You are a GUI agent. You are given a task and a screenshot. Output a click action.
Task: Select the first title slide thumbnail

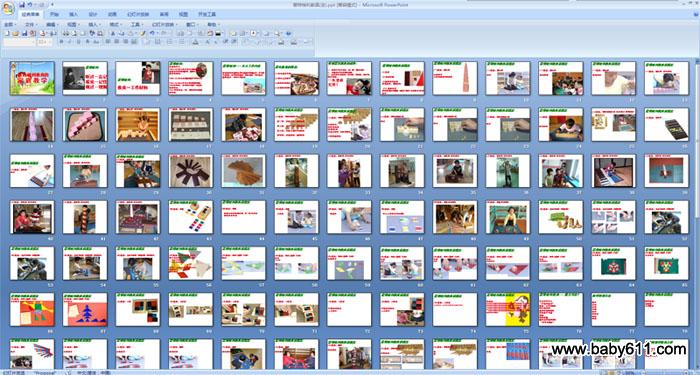click(32, 78)
